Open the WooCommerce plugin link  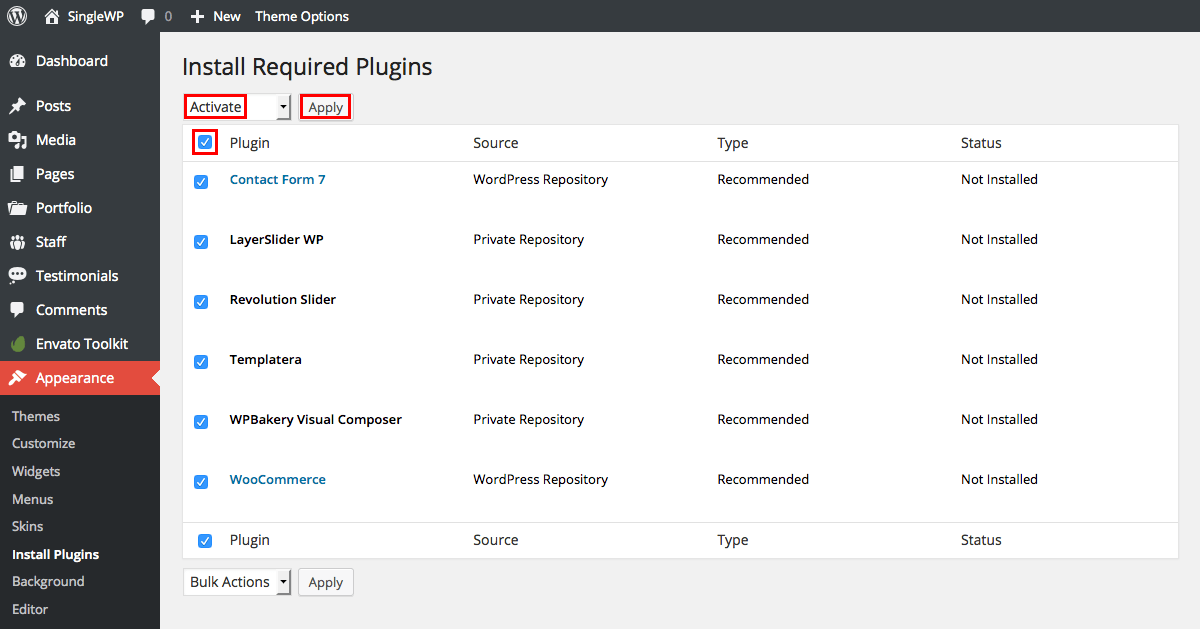tap(278, 479)
